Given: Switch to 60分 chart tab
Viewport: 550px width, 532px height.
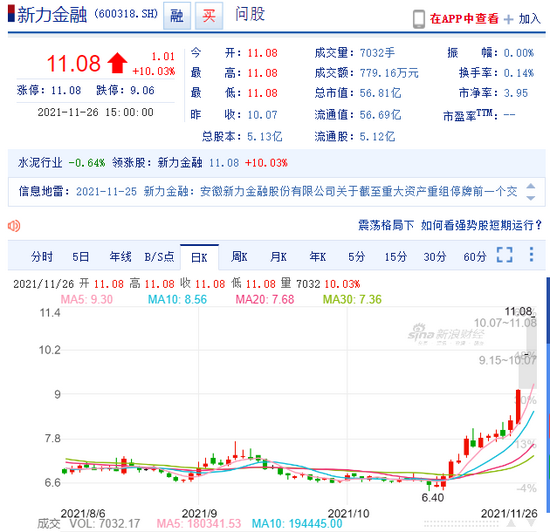Looking at the screenshot, I should [x=475, y=257].
